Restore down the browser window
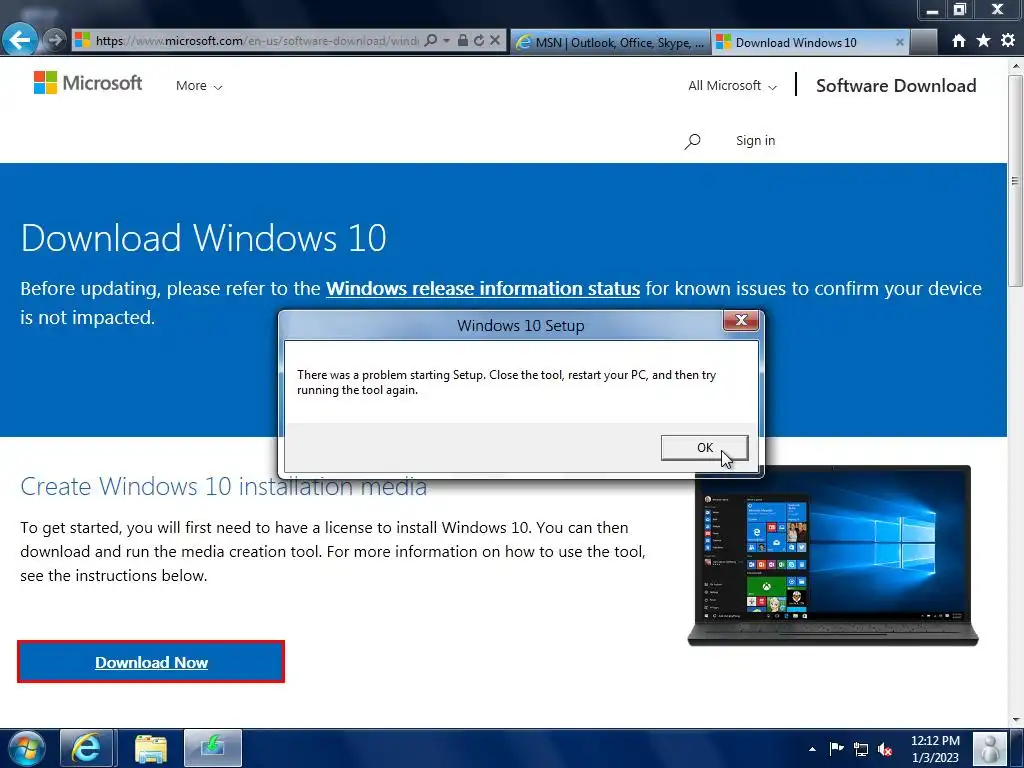1024x768 pixels. (x=959, y=10)
